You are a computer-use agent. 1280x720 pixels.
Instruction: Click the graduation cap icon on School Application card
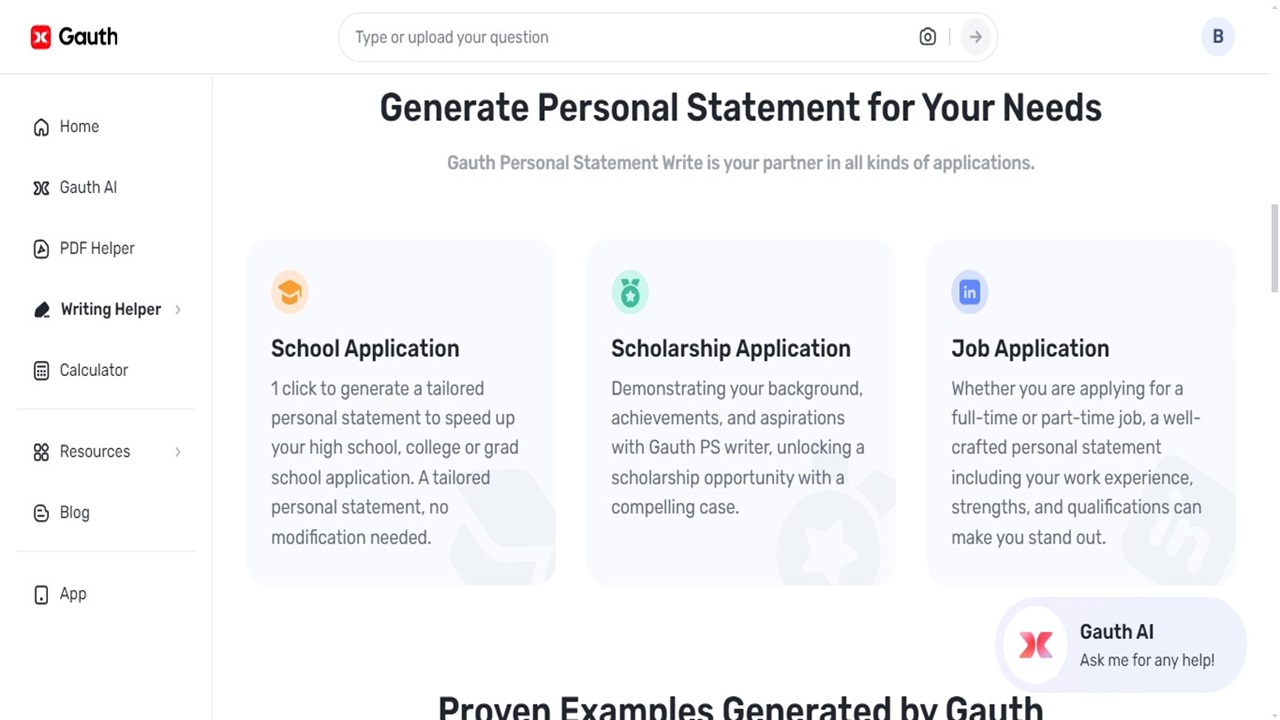coord(290,292)
